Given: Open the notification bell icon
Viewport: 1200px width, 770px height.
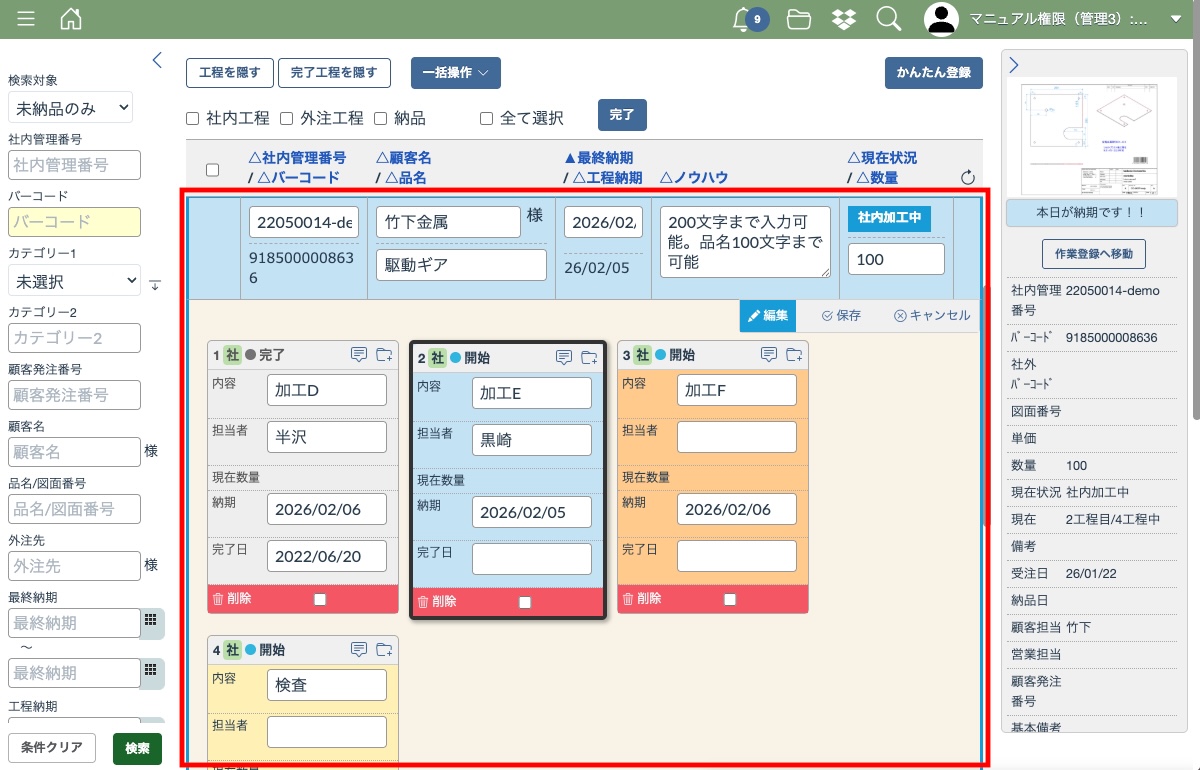Looking at the screenshot, I should click(742, 19).
